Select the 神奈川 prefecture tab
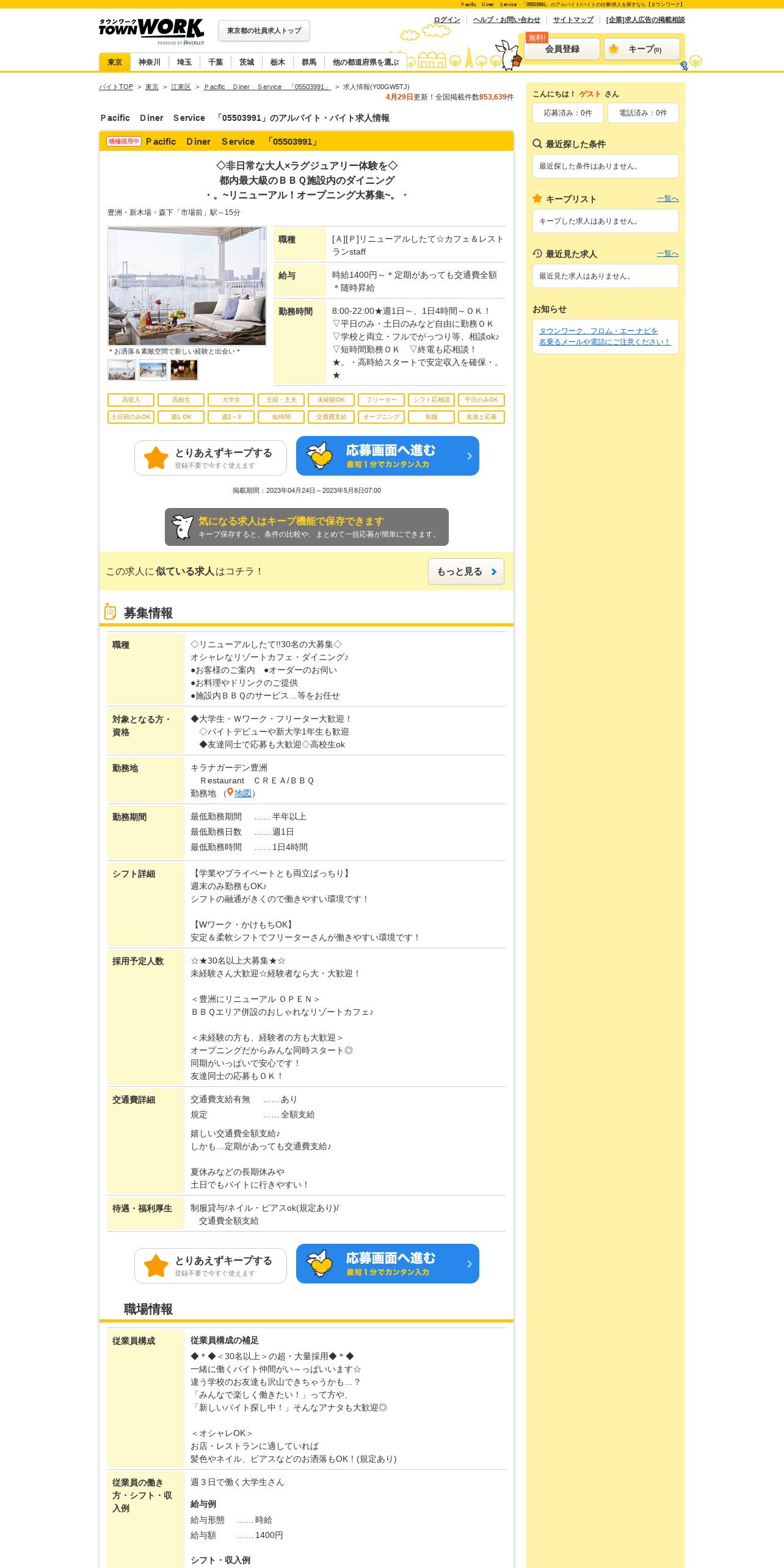Viewport: 784px width, 1568px height. pos(150,62)
